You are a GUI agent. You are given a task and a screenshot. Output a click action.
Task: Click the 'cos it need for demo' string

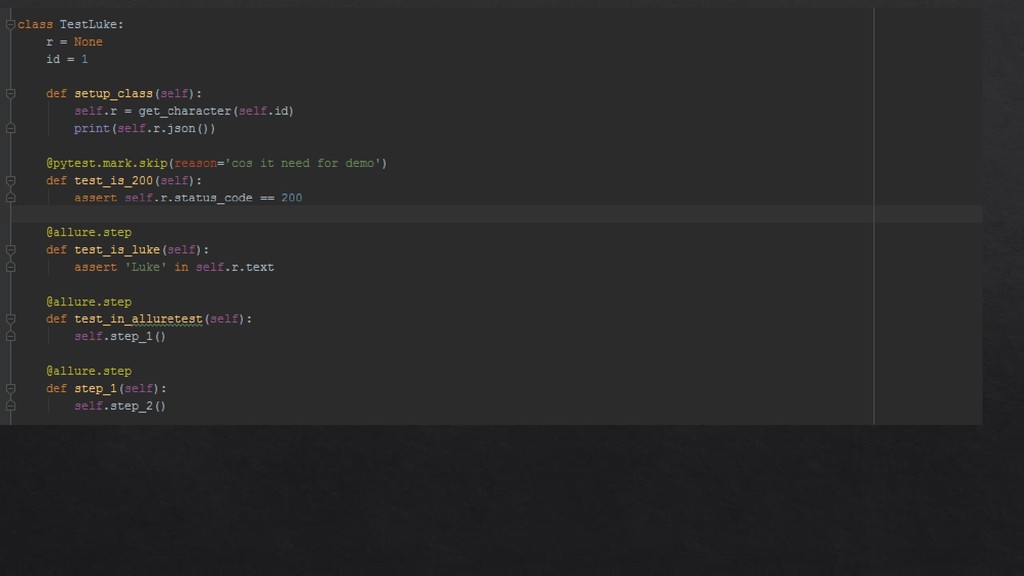(x=303, y=163)
